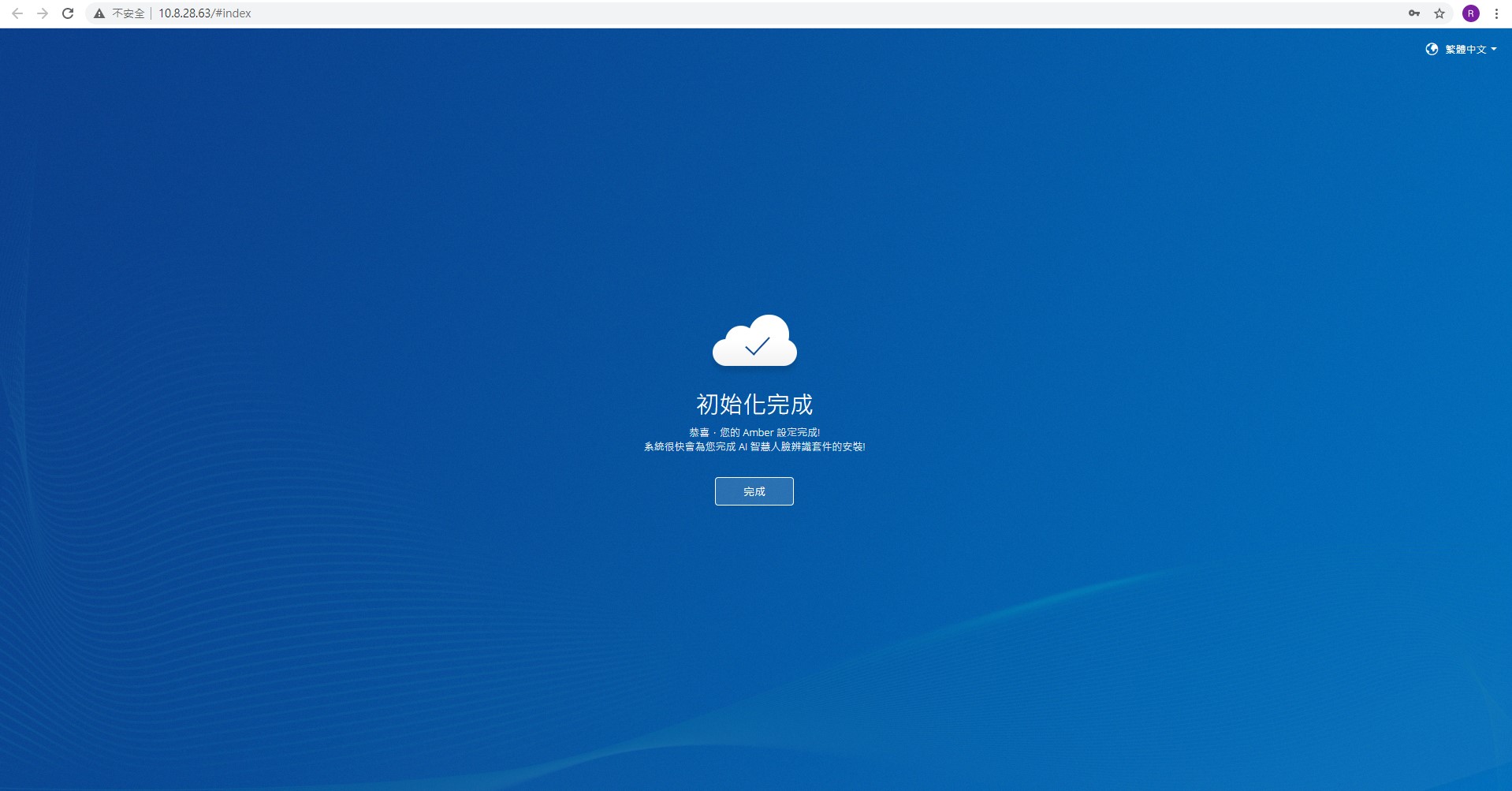Click the browser forward arrow
Screen dimensions: 1512x791
click(x=43, y=13)
